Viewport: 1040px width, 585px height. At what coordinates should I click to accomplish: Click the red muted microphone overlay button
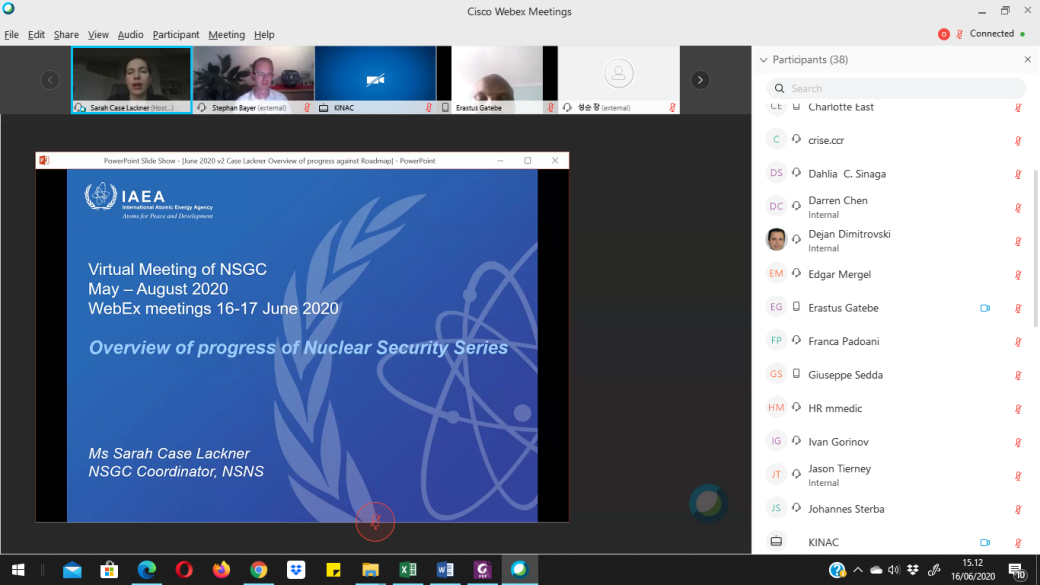click(x=375, y=522)
